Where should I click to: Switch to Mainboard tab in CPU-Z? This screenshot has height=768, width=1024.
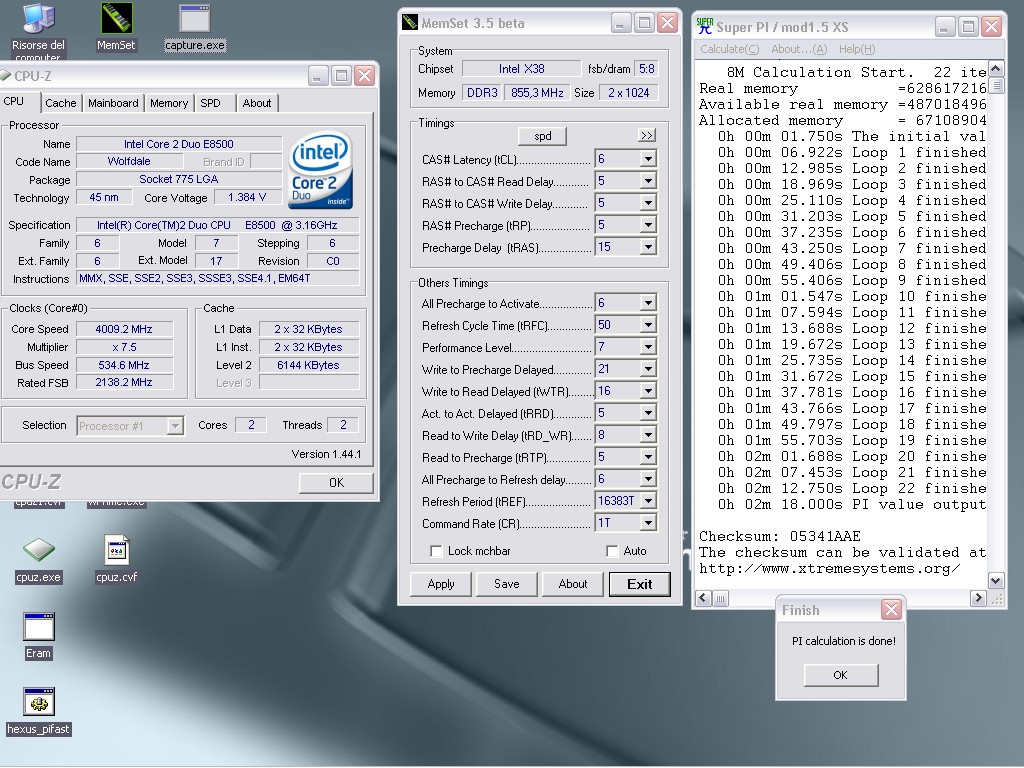(x=113, y=103)
